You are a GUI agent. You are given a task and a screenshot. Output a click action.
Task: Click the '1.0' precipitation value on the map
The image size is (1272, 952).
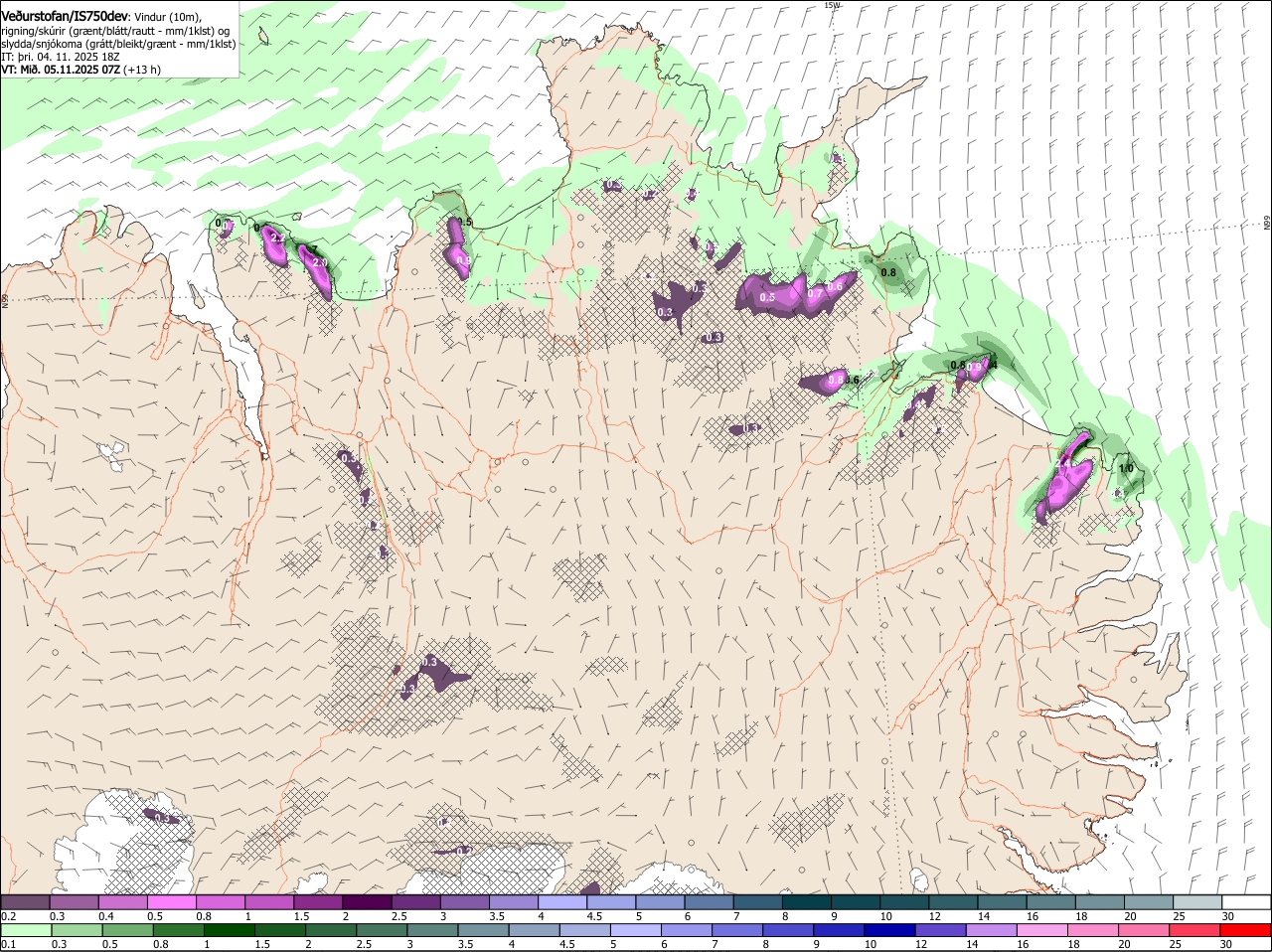(1126, 469)
